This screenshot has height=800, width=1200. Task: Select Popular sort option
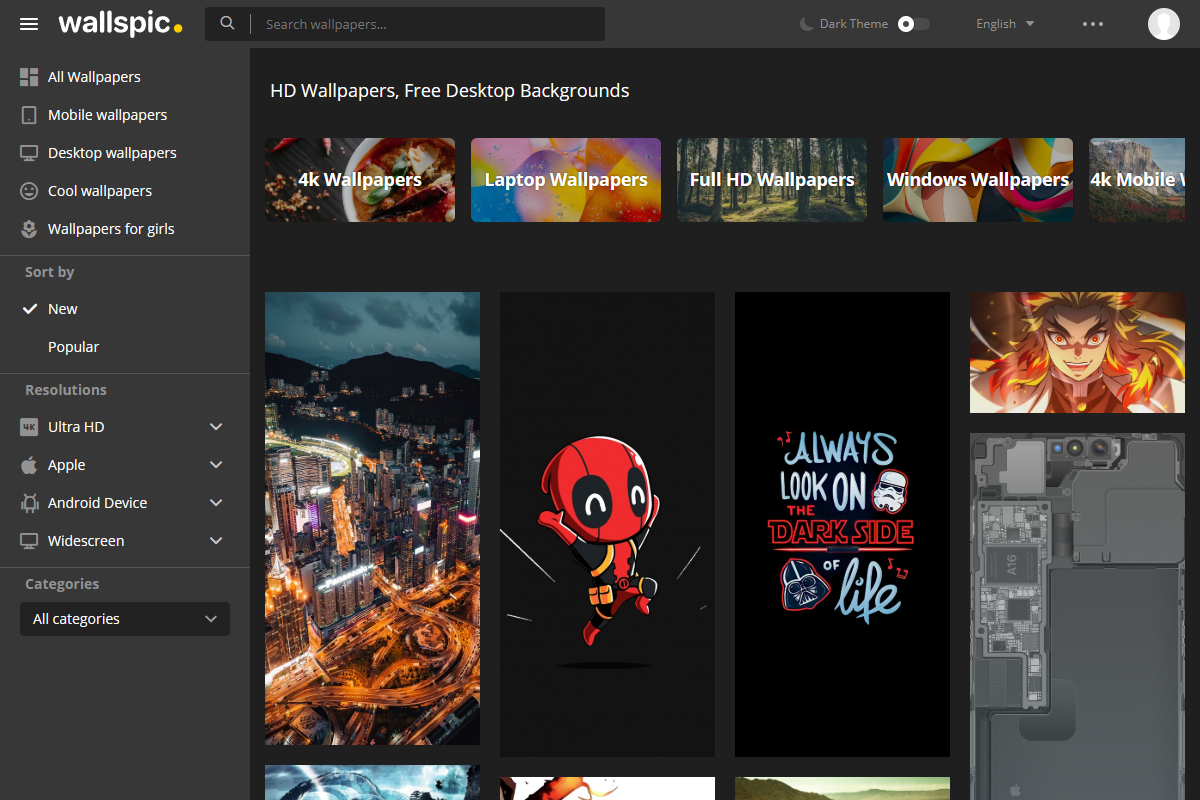(73, 347)
